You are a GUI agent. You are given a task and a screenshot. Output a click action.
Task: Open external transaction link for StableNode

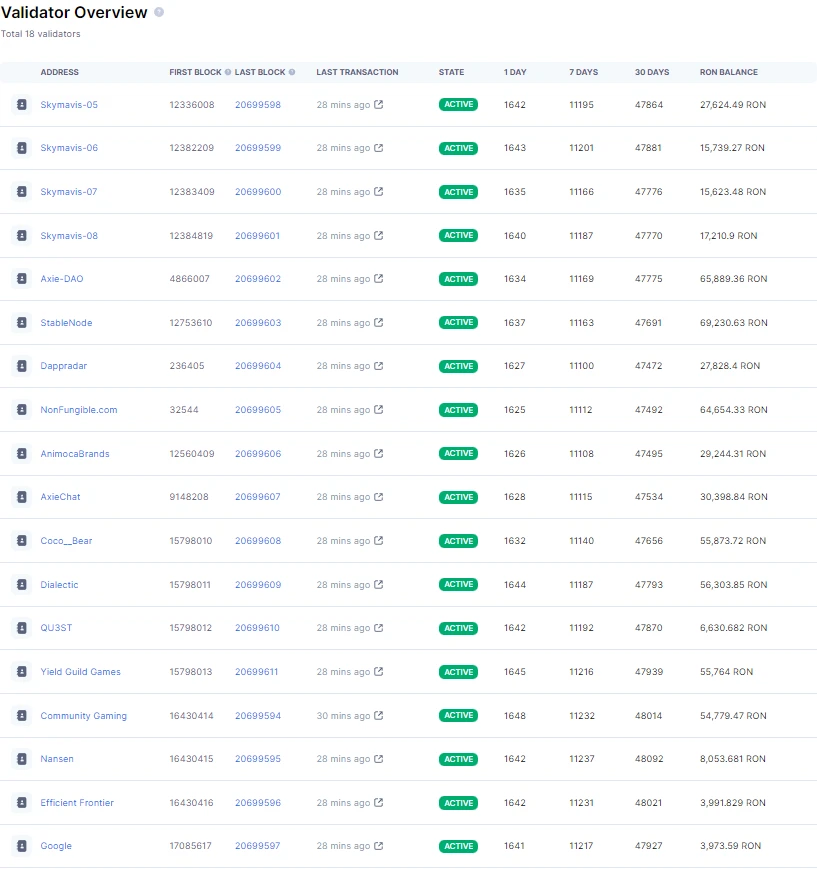[x=379, y=323]
